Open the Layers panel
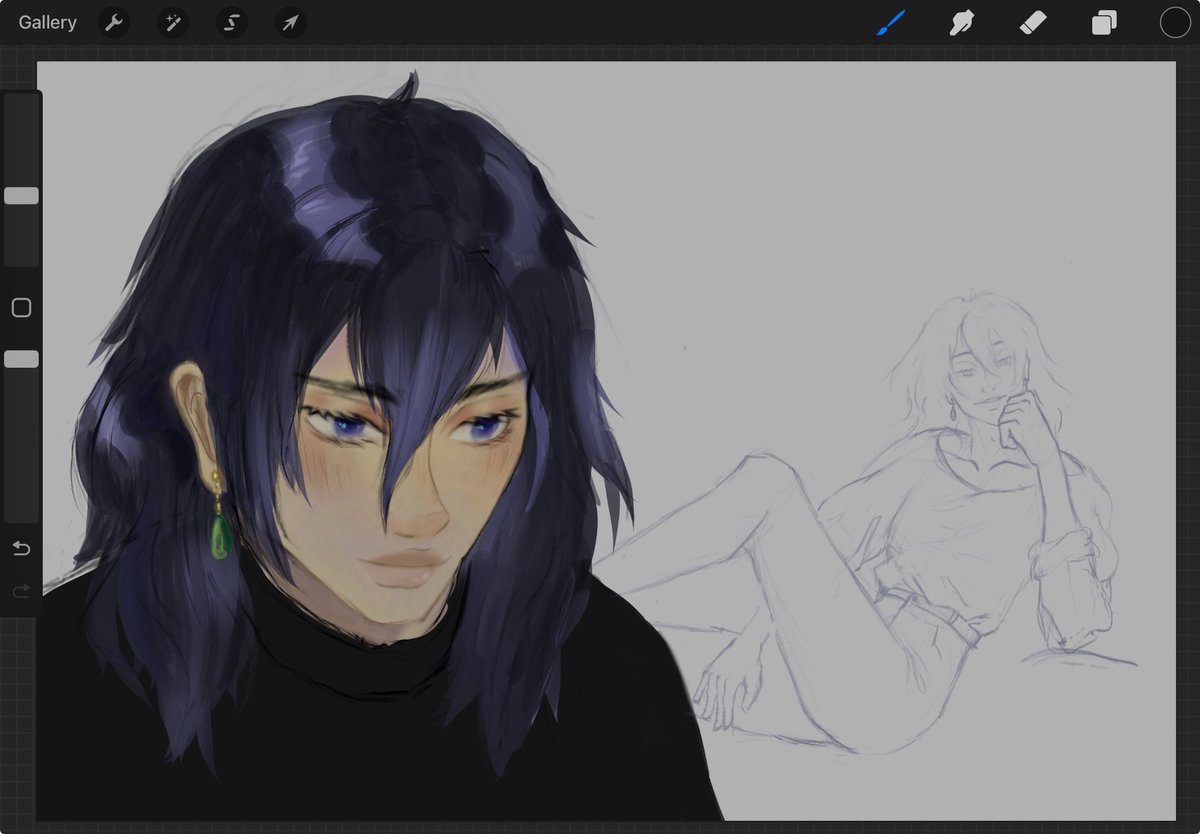Screen dimensions: 1200x834 [x=1104, y=22]
